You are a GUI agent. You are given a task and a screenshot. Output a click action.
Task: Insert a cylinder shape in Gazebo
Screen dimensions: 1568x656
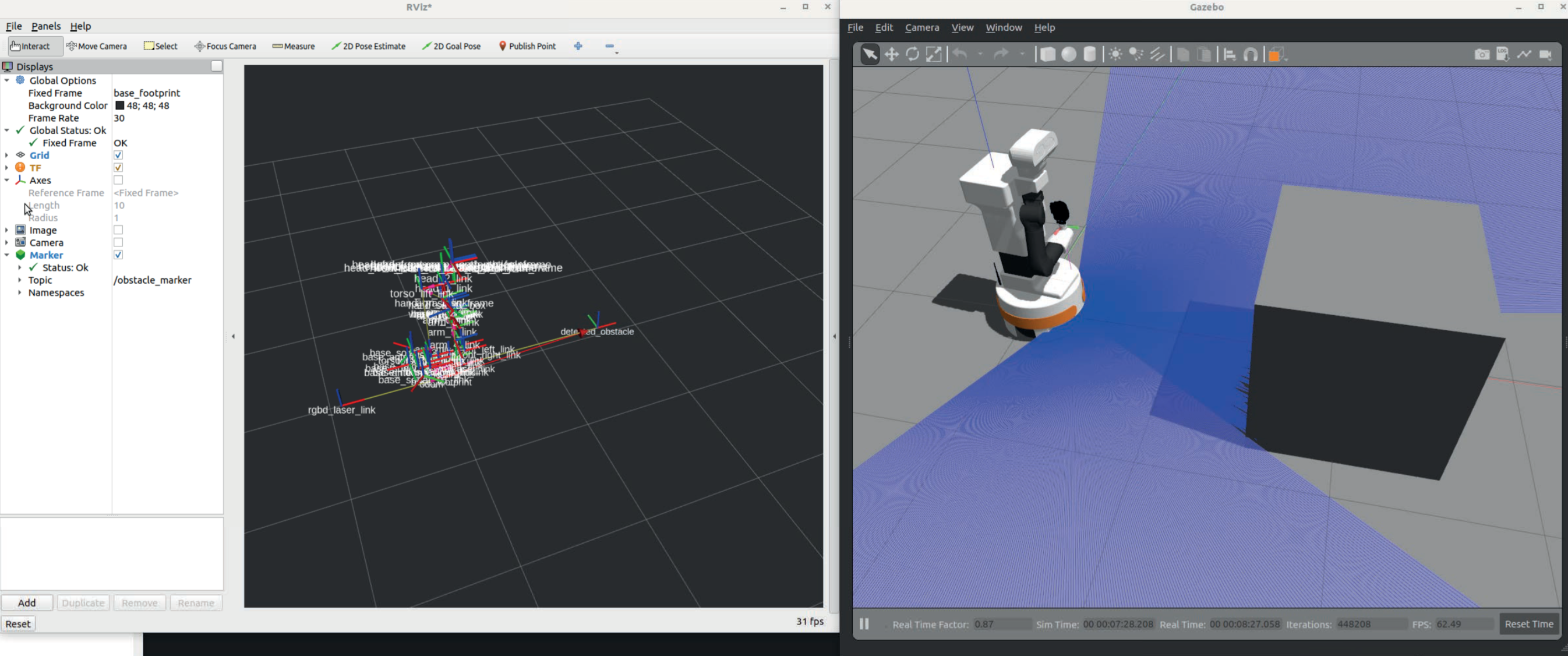[x=1090, y=54]
